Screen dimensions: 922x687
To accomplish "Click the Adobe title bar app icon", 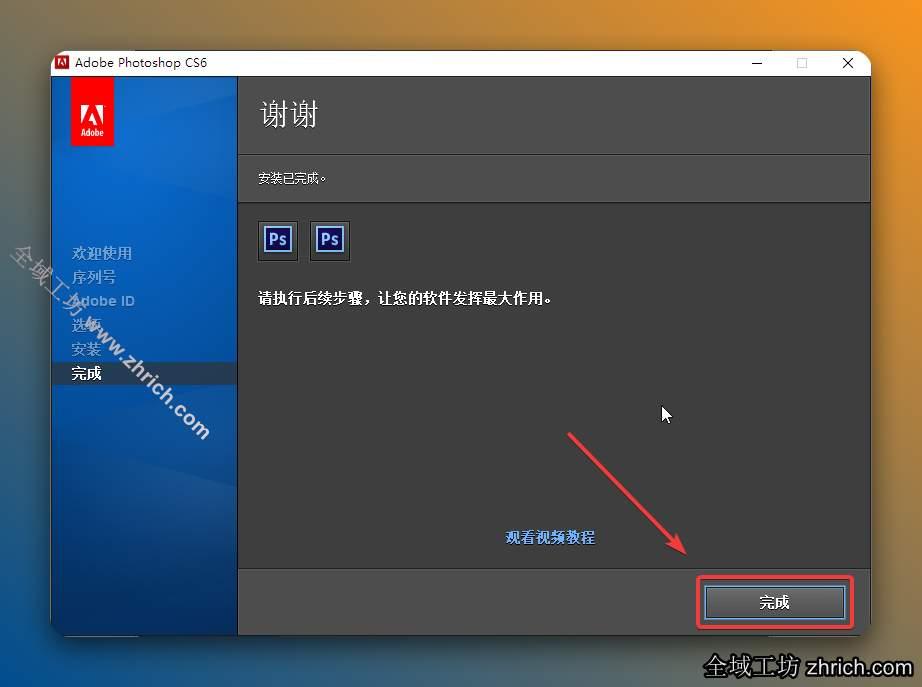I will pyautogui.click(x=62, y=62).
